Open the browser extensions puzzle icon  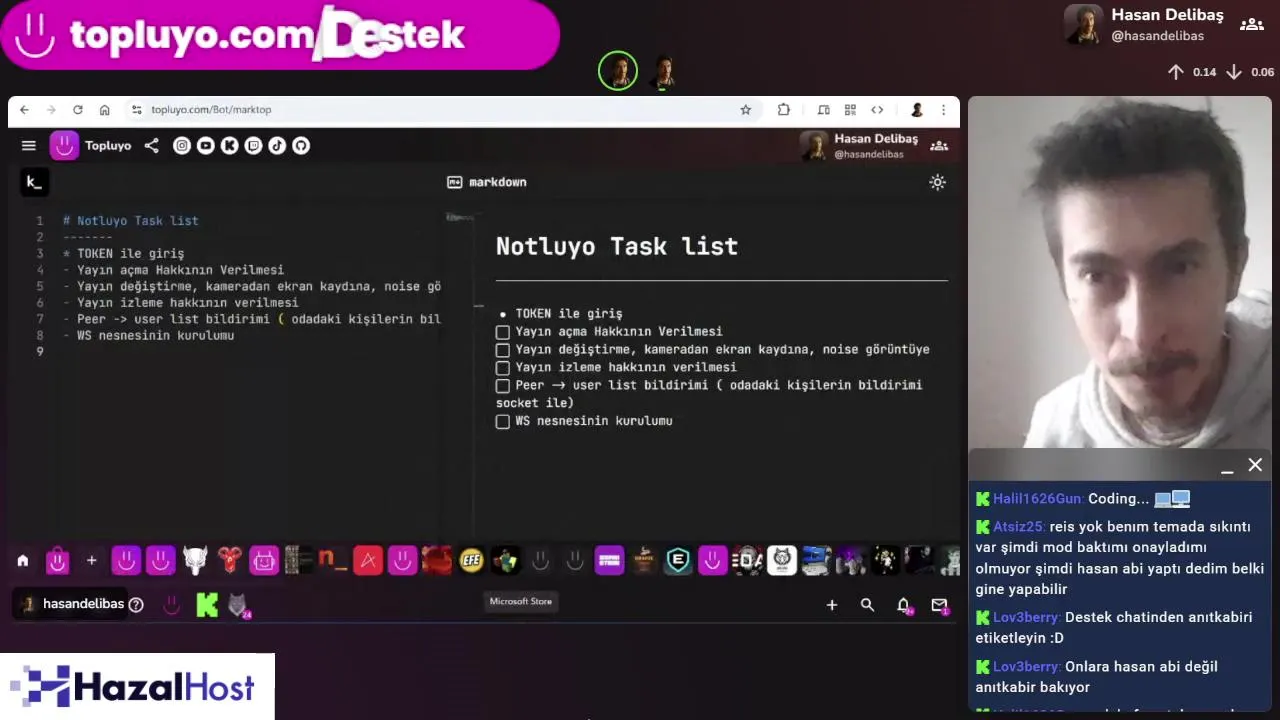point(784,110)
